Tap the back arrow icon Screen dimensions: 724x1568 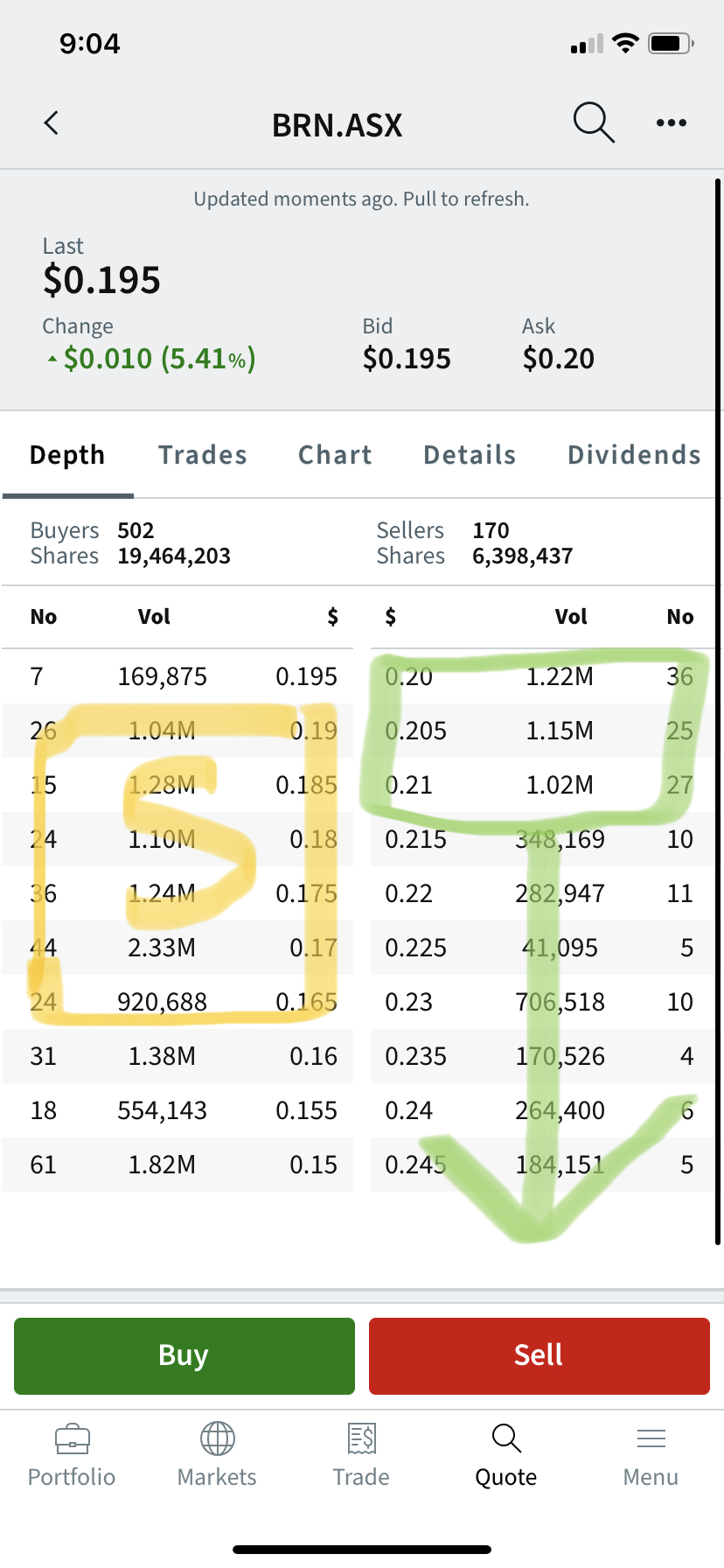52,123
